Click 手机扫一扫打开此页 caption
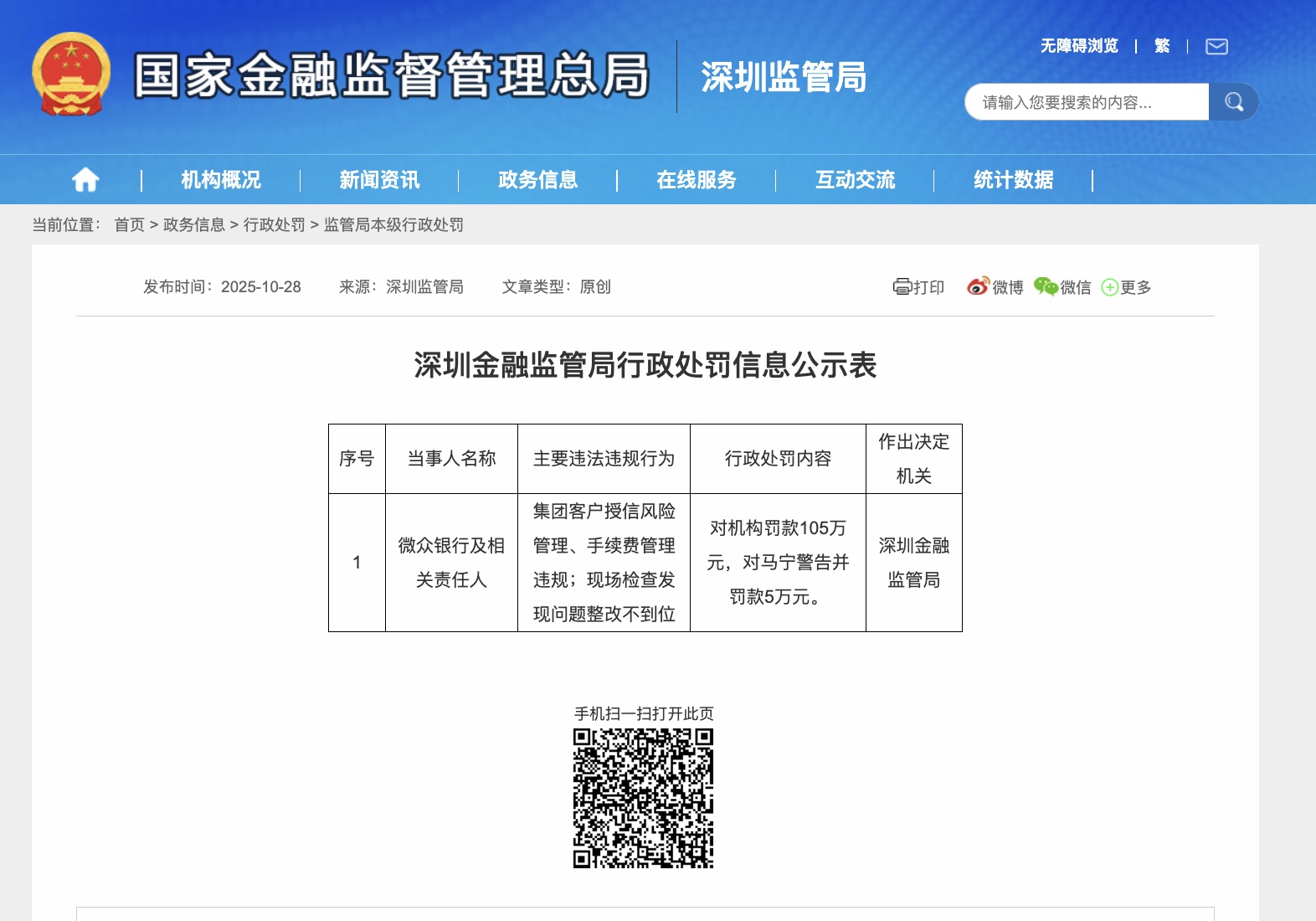 click(644, 713)
